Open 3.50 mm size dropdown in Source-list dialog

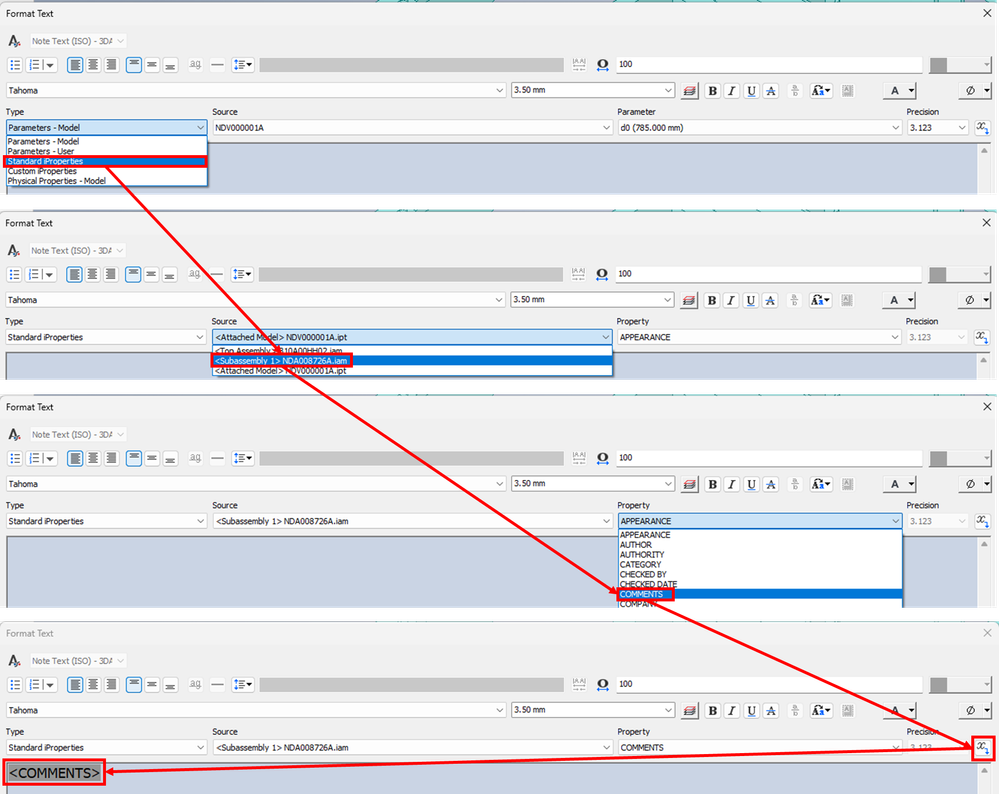pyautogui.click(x=593, y=300)
